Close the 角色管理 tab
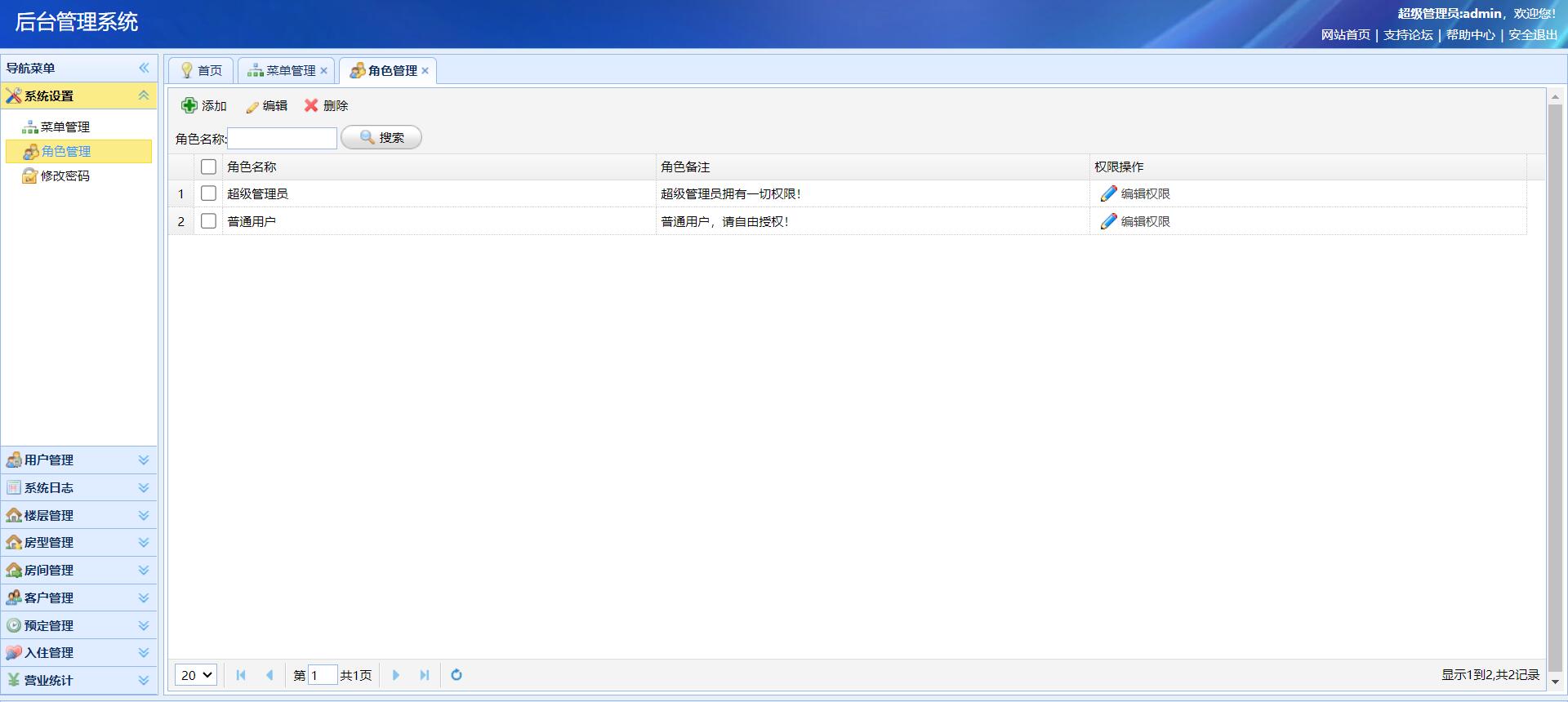Viewport: 1568px width, 702px height. tap(425, 71)
